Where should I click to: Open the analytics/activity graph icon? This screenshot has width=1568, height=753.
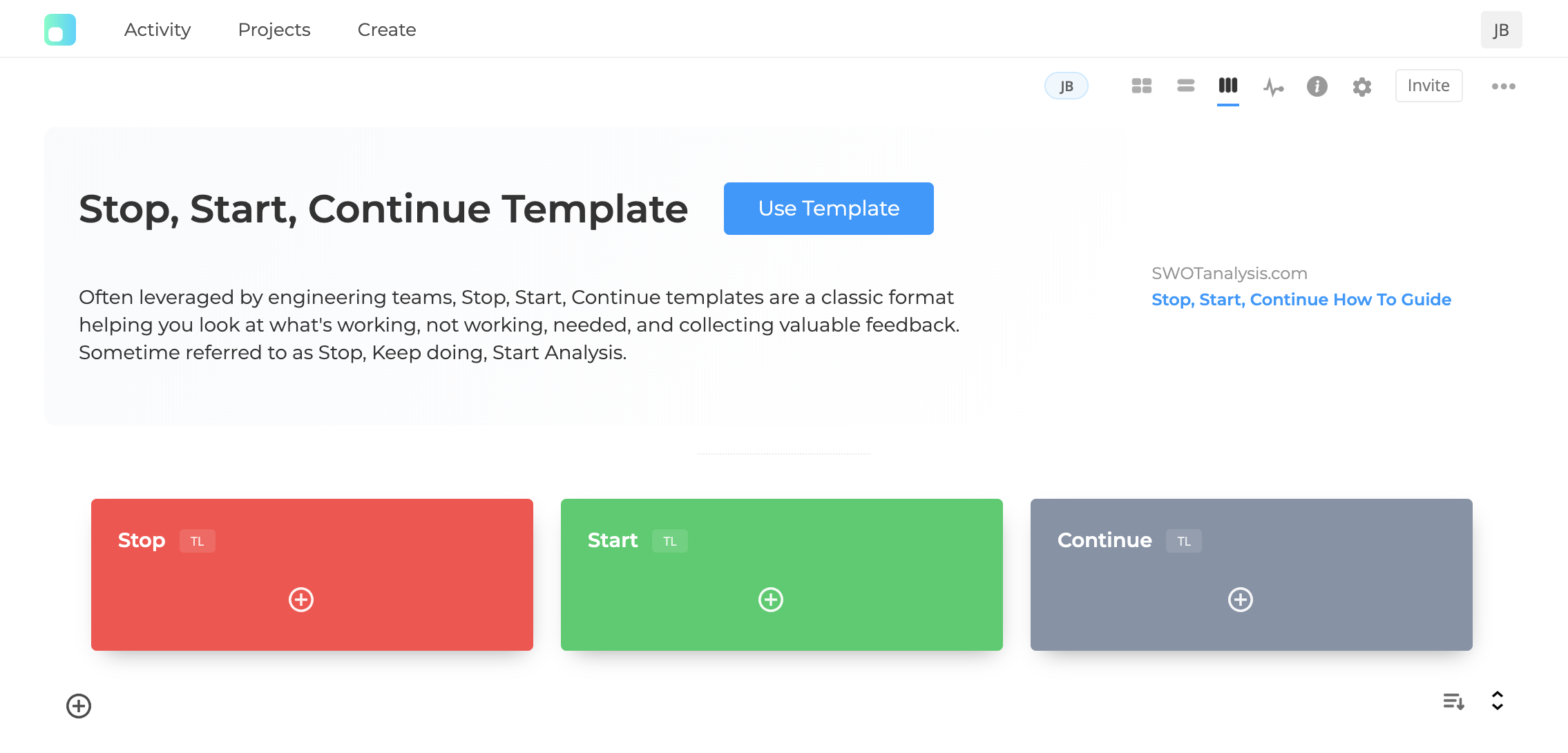click(1273, 85)
